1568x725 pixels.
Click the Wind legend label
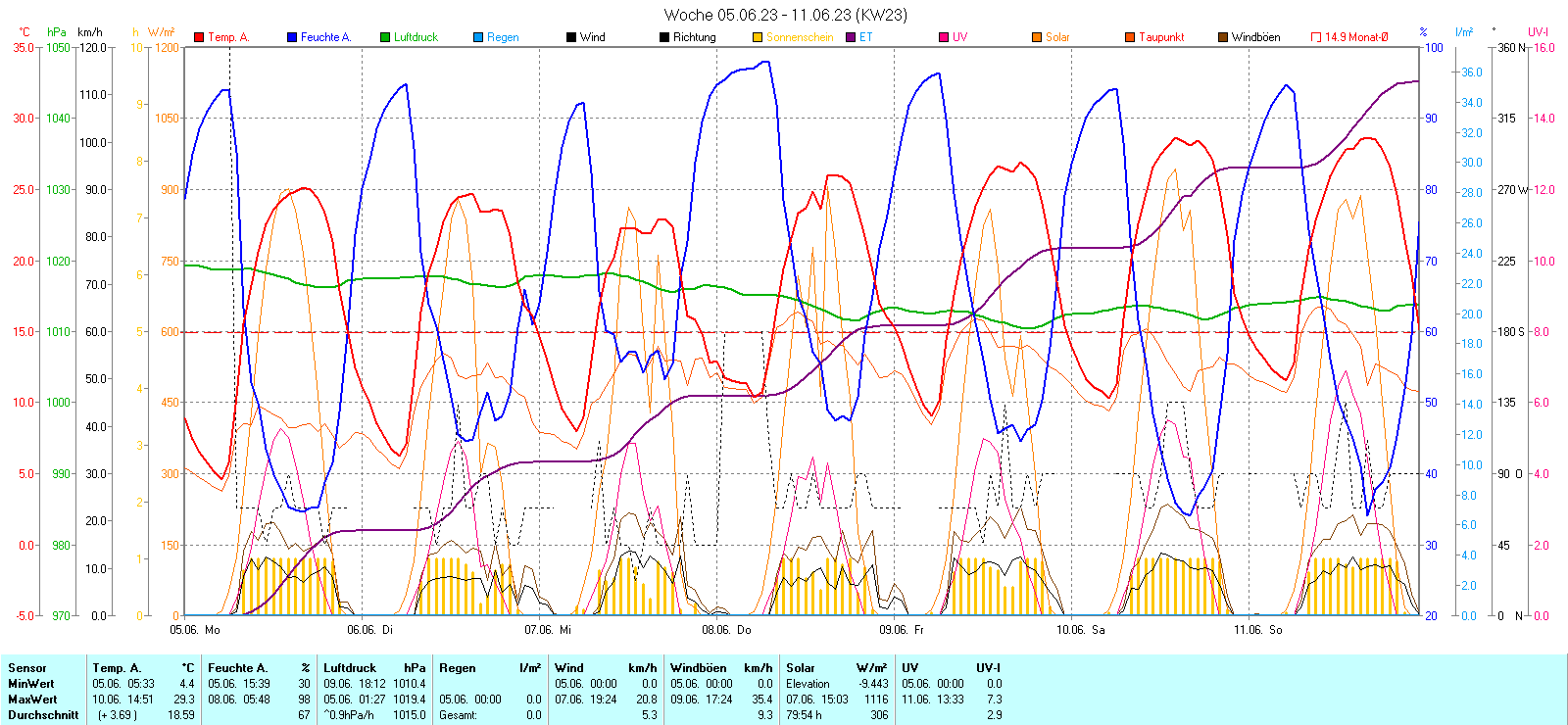click(592, 37)
